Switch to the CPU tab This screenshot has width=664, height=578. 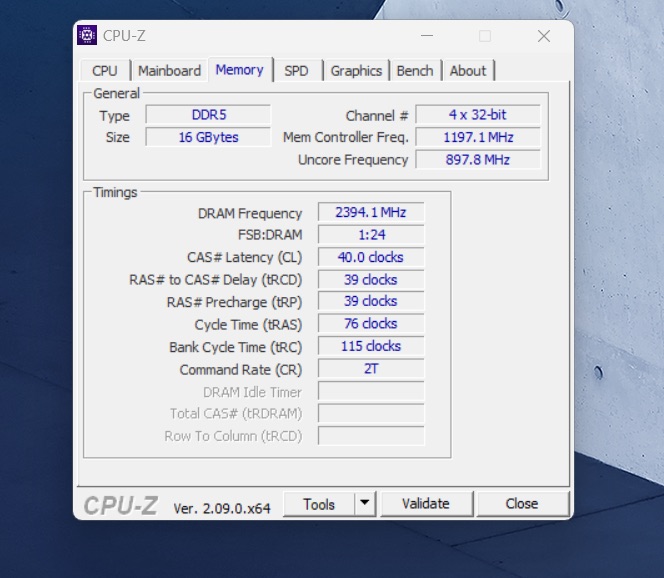[105, 71]
